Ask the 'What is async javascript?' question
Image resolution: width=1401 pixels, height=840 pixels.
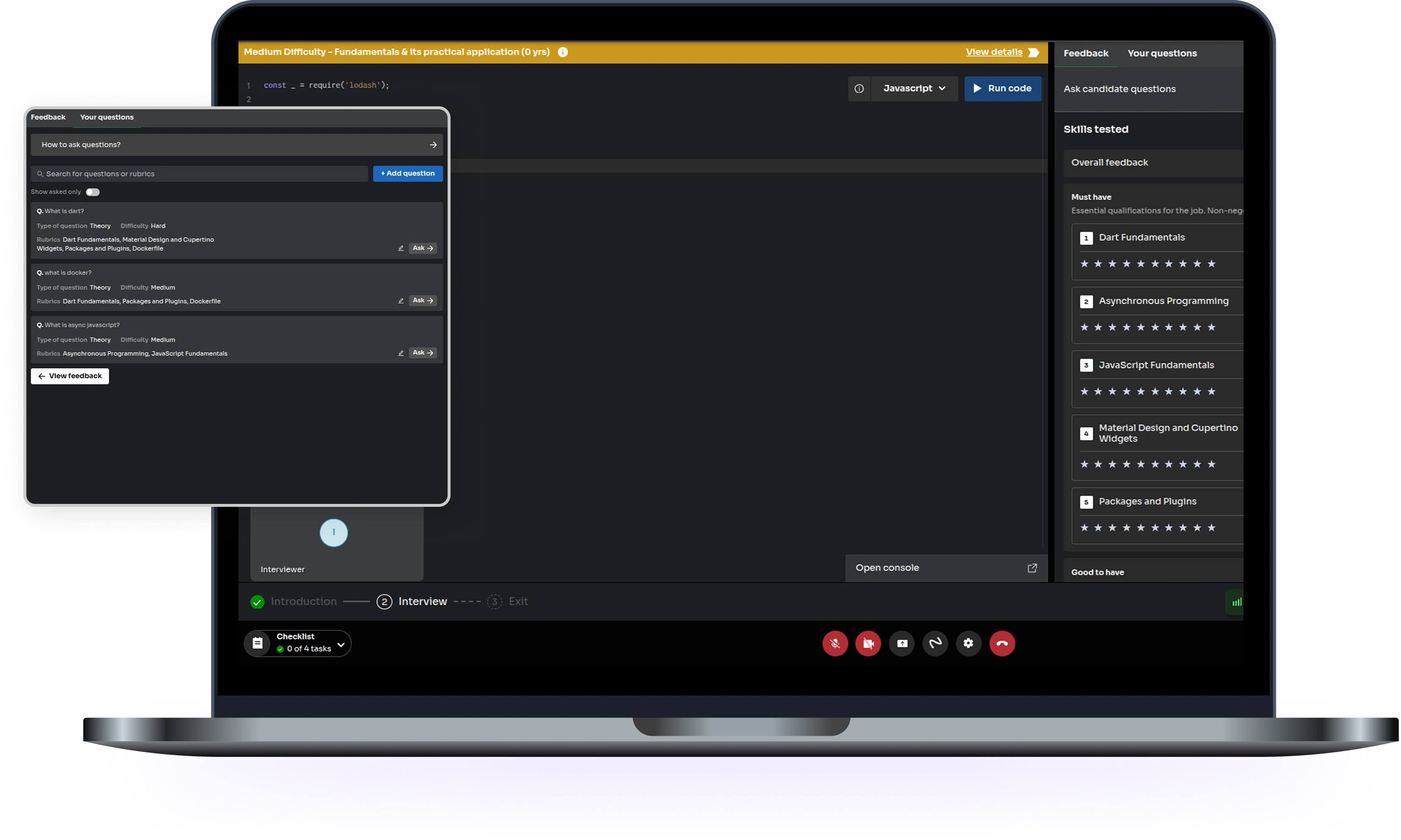click(x=422, y=353)
